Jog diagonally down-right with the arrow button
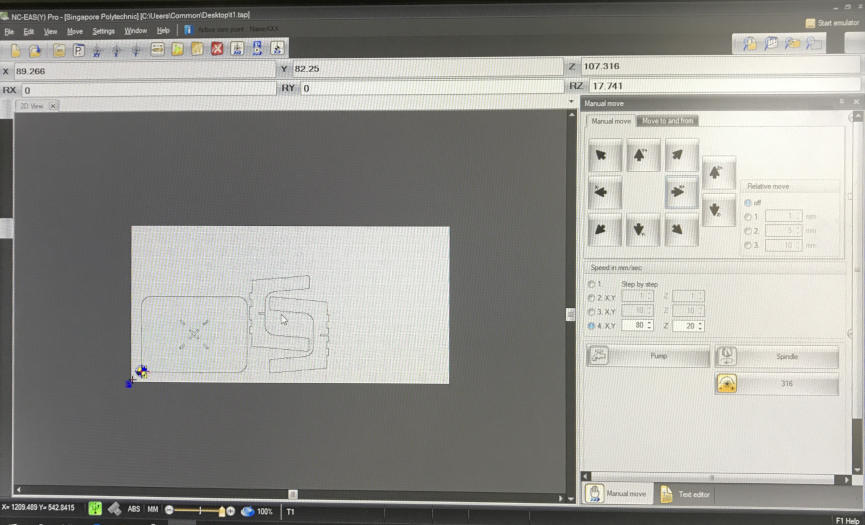 click(681, 229)
